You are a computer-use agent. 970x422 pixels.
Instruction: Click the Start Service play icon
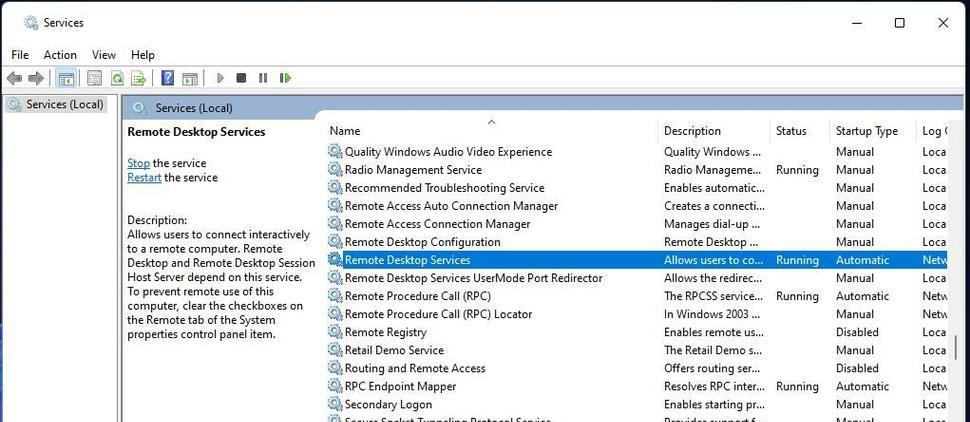click(220, 78)
